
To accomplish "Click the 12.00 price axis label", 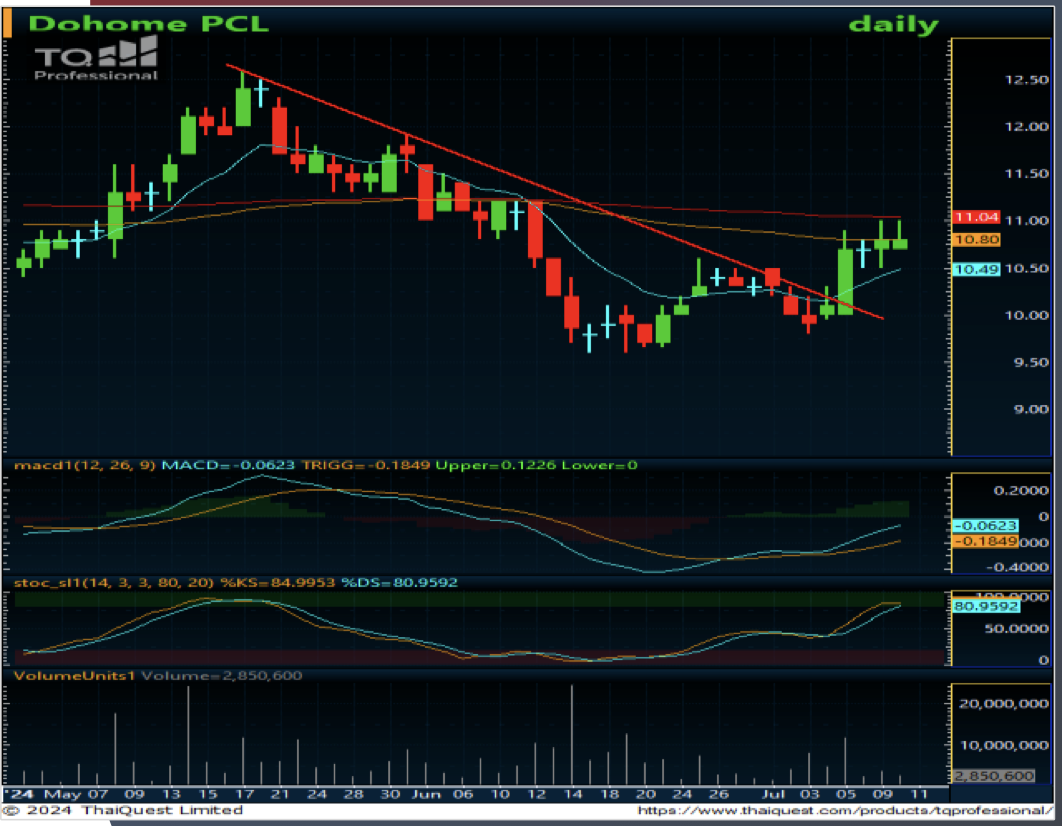I will tap(1027, 127).
